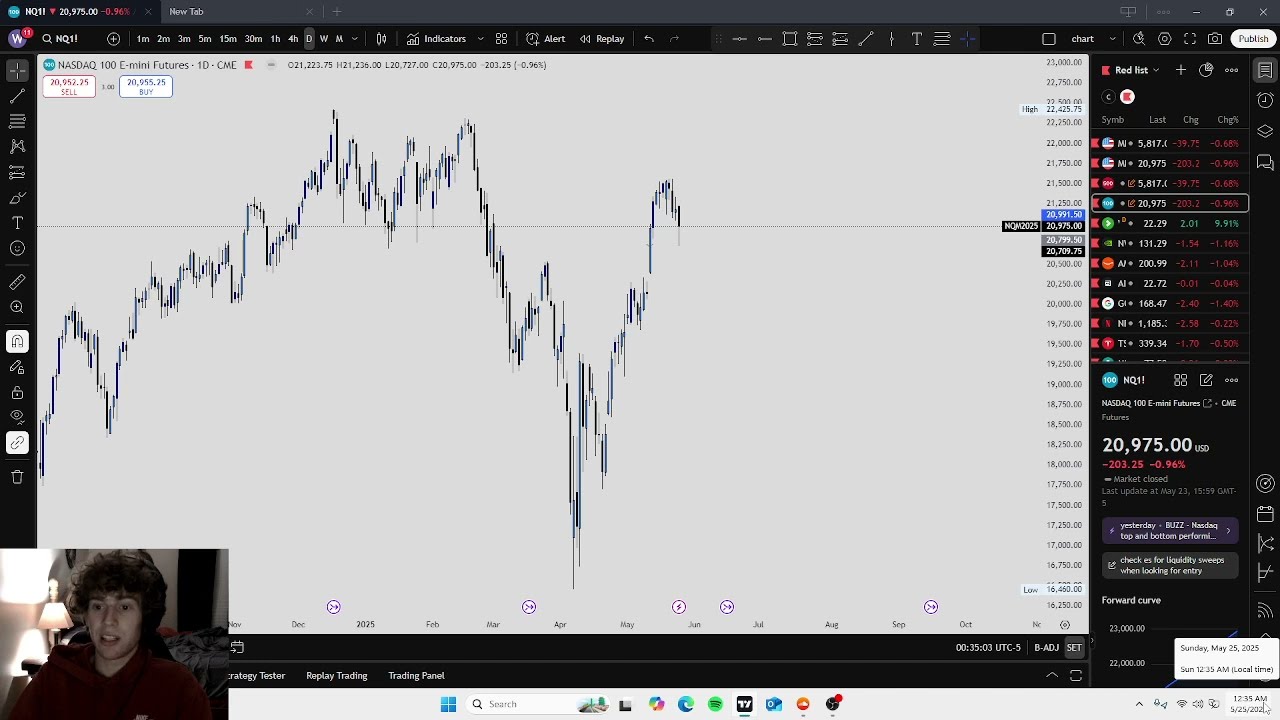Open the alerts panel clock icon

pyautogui.click(x=1265, y=100)
